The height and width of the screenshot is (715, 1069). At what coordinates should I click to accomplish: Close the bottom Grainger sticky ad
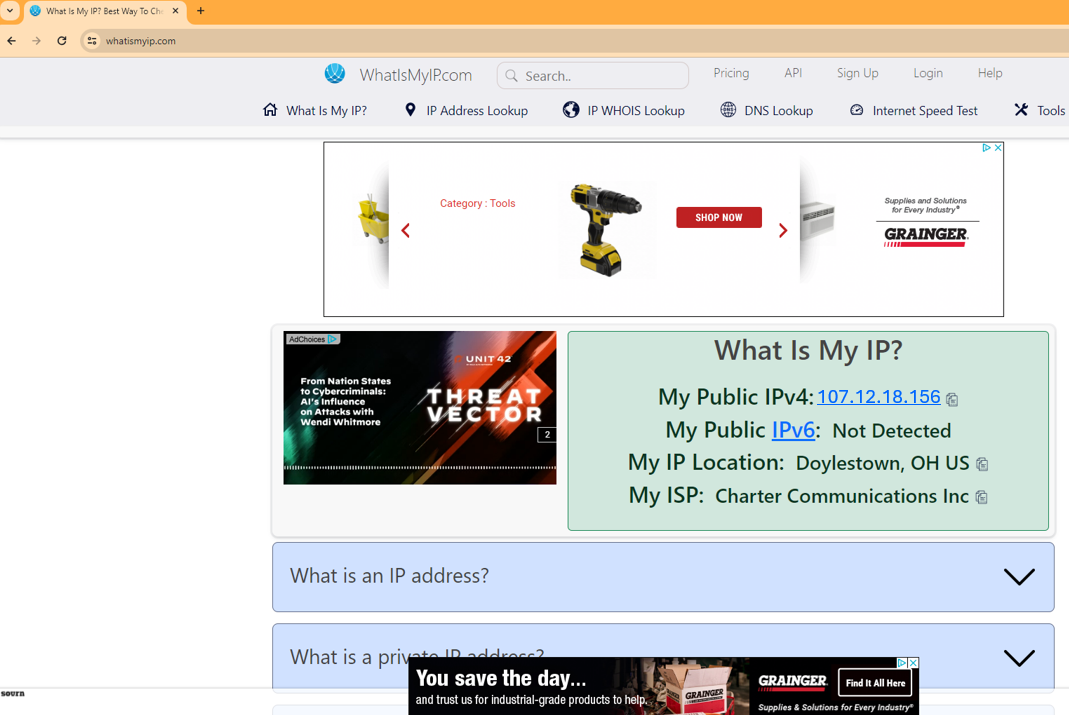click(914, 663)
